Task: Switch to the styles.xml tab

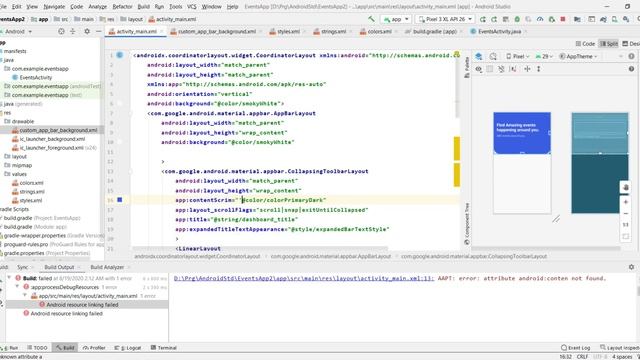Action: click(289, 31)
